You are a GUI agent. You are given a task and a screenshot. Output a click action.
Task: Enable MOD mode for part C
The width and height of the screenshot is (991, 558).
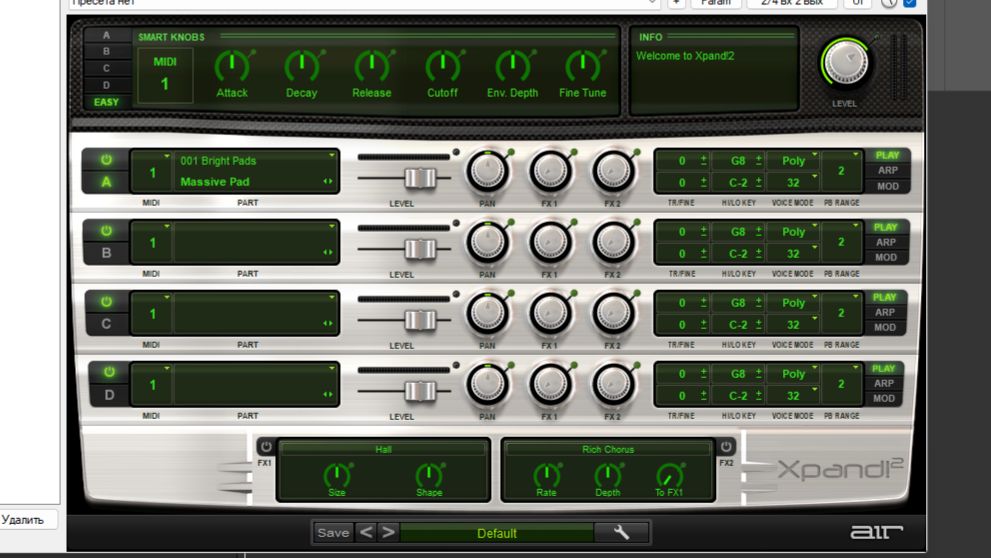pos(884,328)
